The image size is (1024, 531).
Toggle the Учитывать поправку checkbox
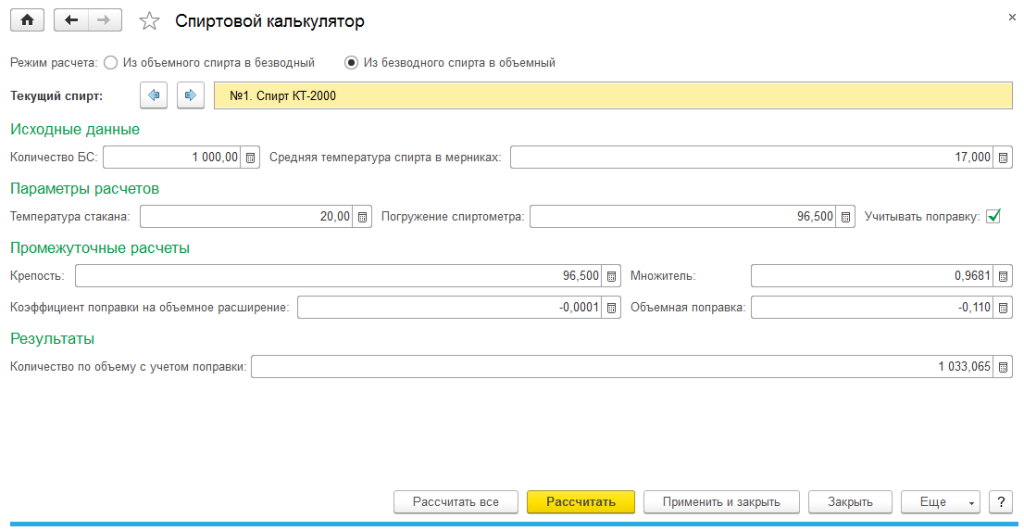pyautogui.click(x=993, y=216)
